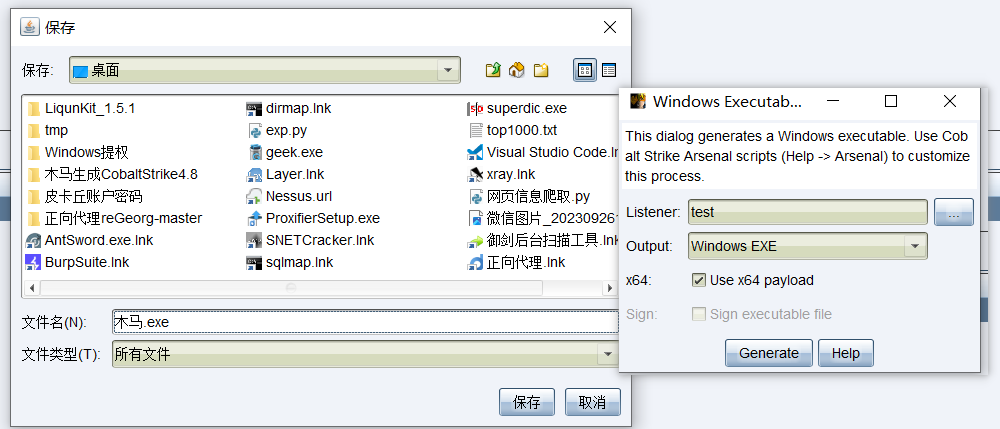Click Nessus.url link icon
Screen dimensions: 1000x429
pyautogui.click(x=254, y=196)
